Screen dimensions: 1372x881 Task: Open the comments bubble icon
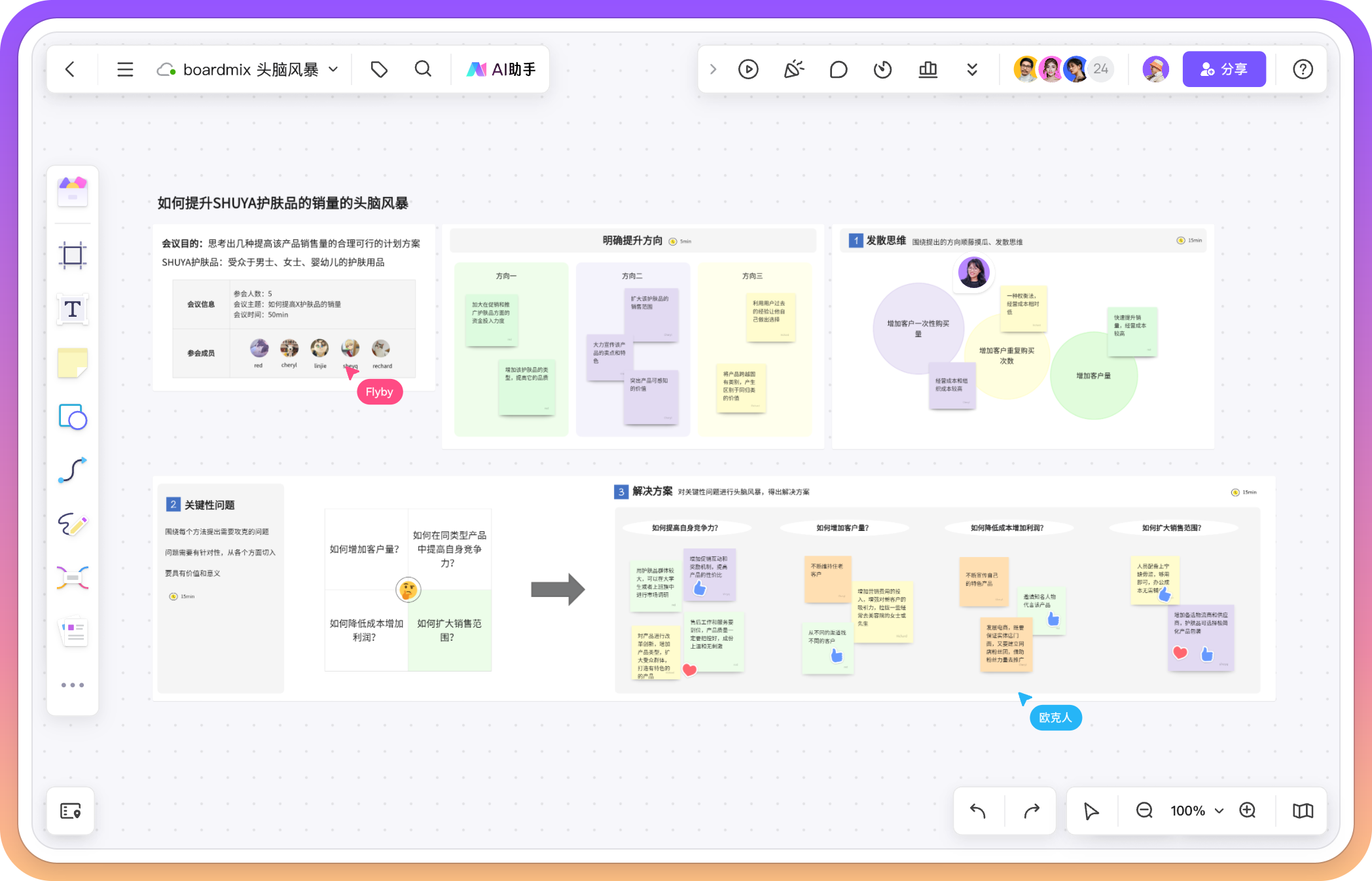(x=838, y=69)
